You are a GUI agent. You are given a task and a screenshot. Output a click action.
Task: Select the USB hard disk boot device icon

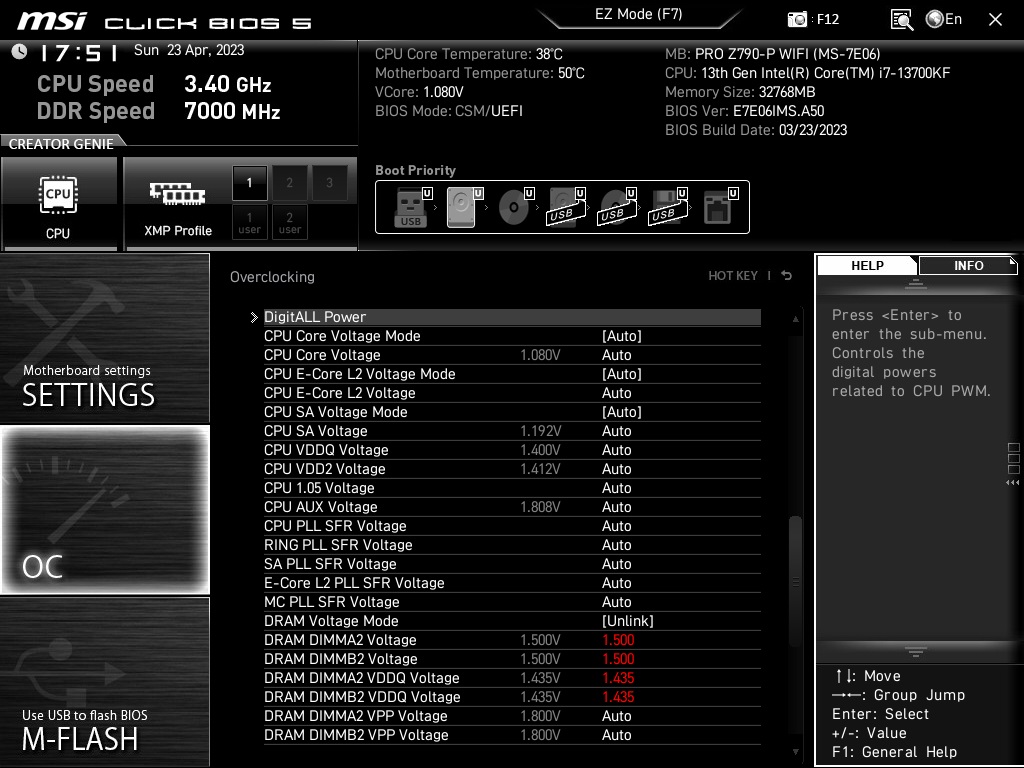566,207
